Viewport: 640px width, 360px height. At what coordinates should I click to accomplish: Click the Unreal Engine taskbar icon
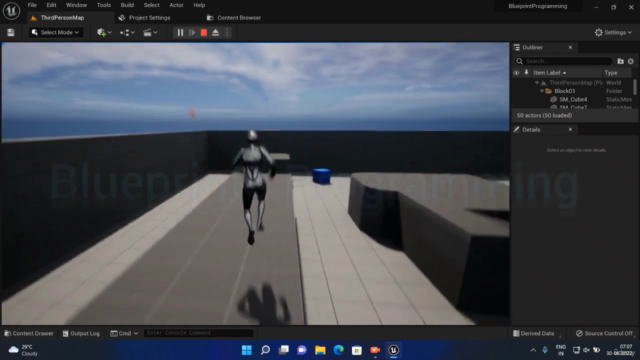[393, 350]
